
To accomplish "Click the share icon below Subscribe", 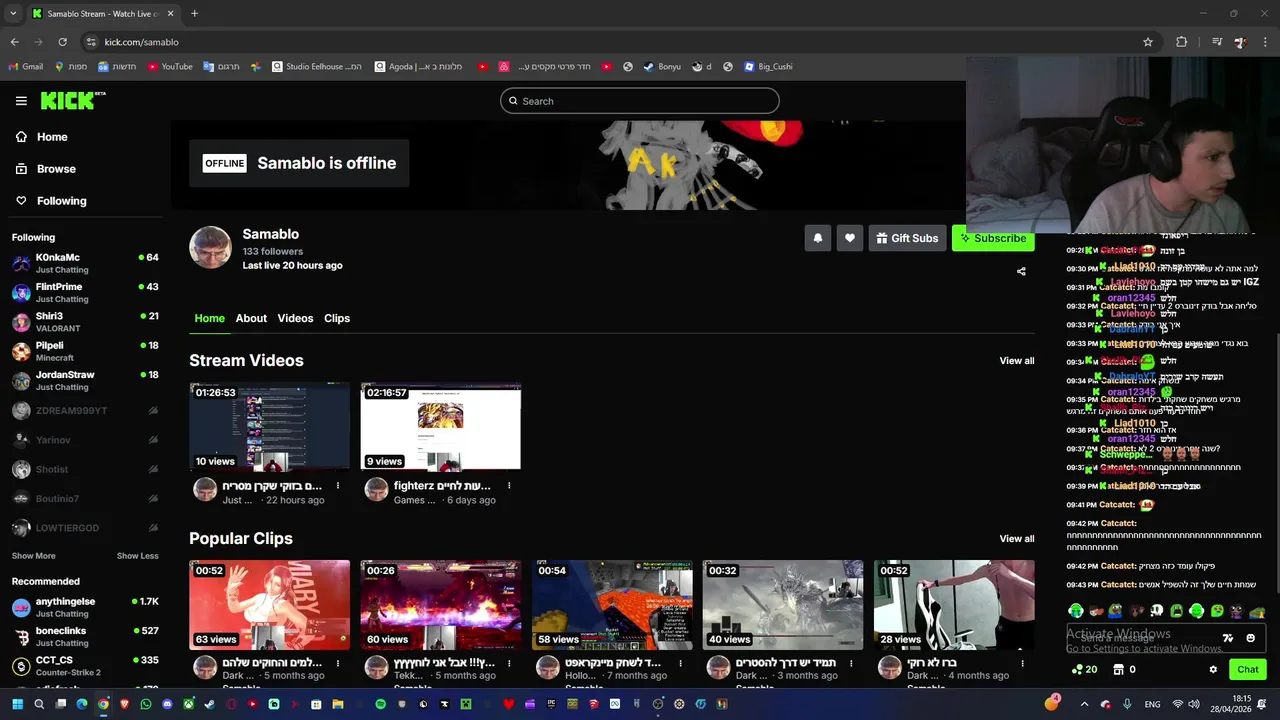I will [x=1021, y=271].
